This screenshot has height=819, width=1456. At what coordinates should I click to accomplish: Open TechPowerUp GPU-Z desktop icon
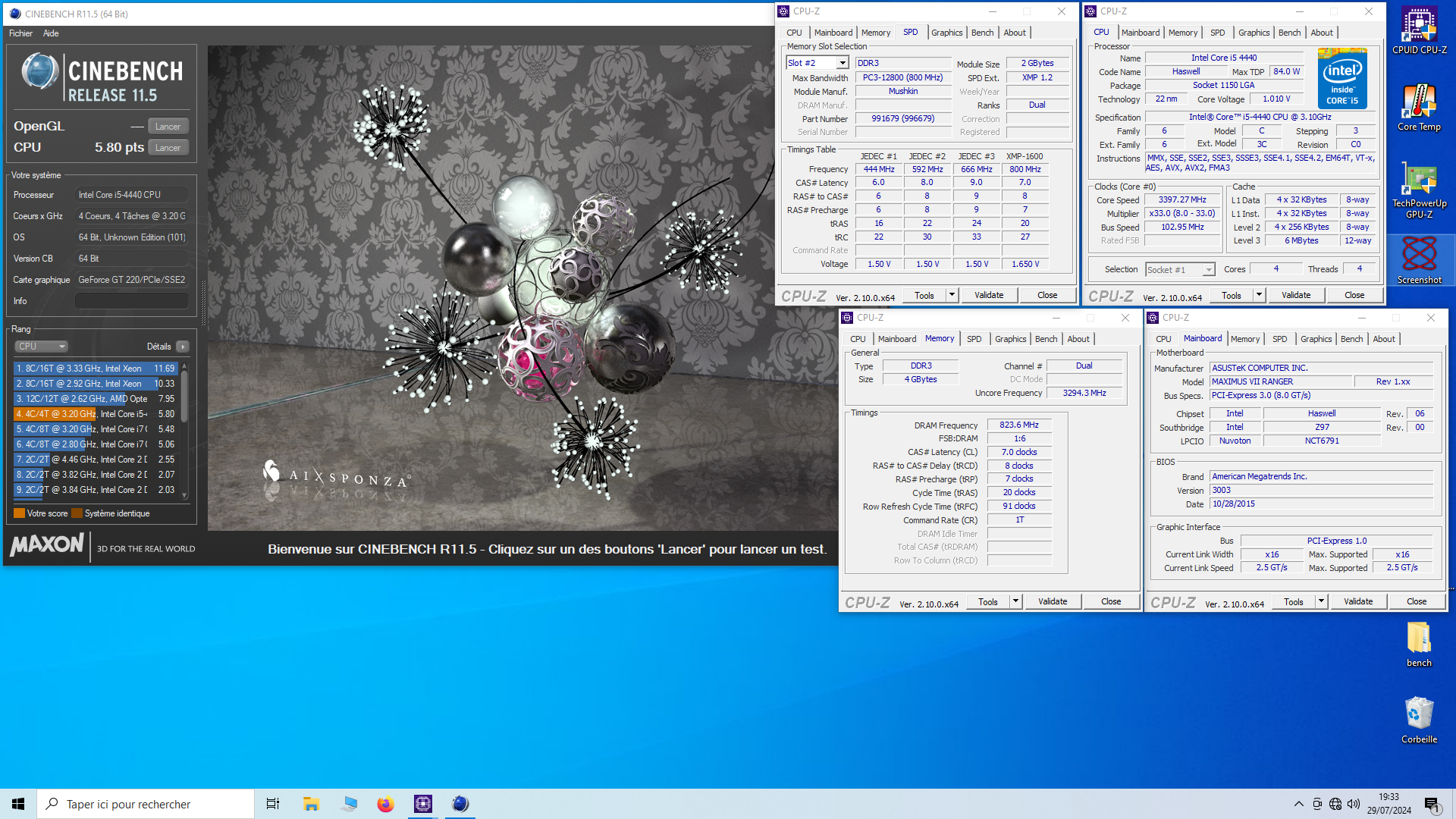pos(1419,190)
